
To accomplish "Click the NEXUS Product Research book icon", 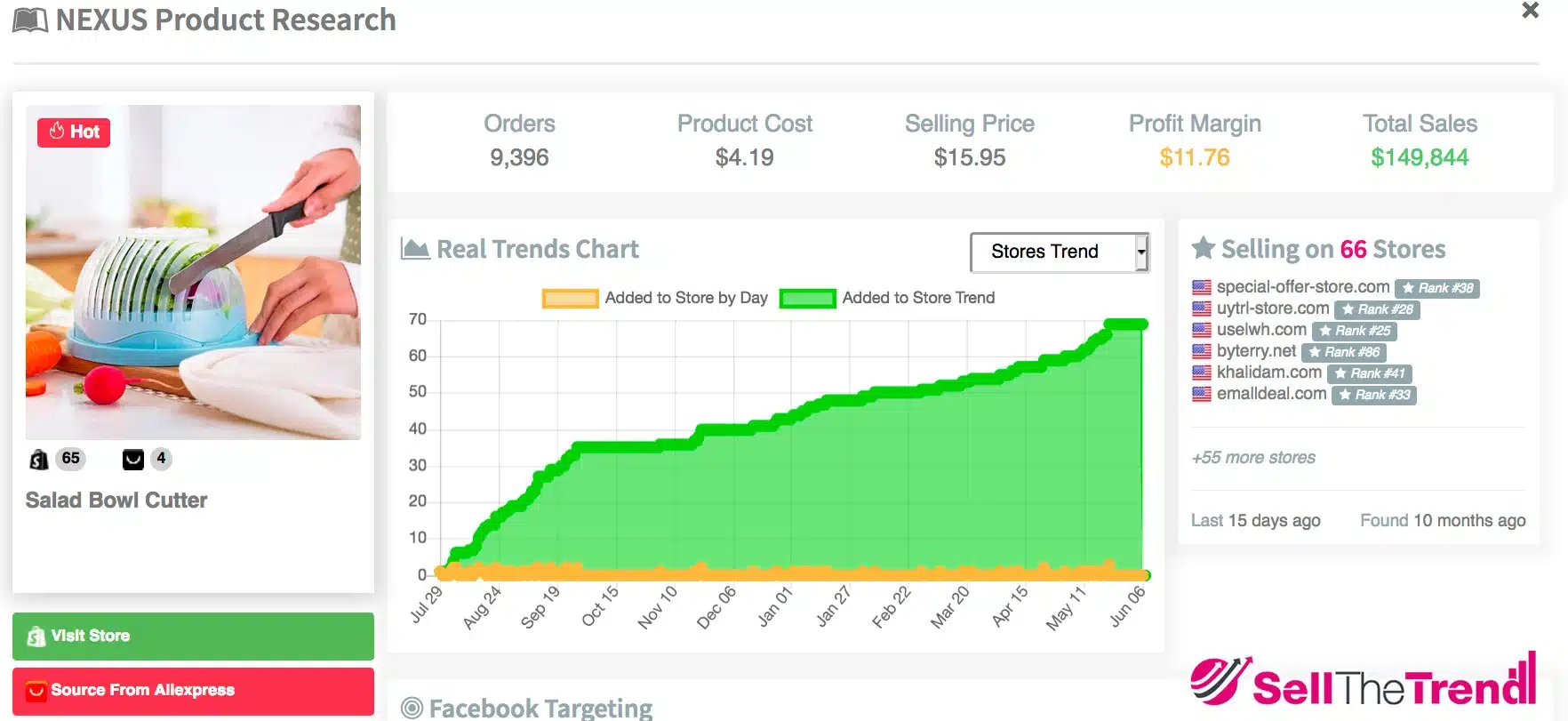I will point(30,20).
